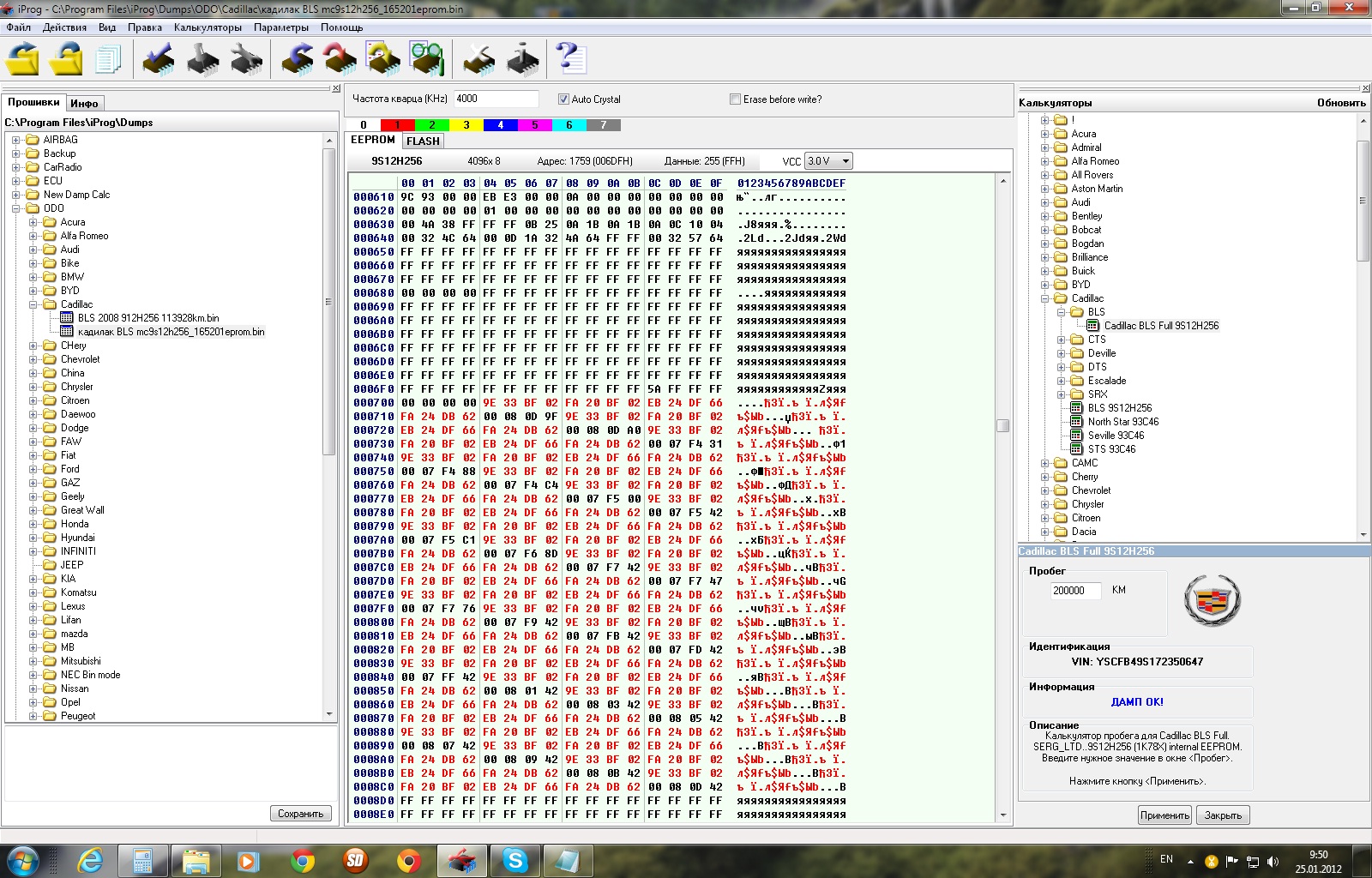Image resolution: width=1372 pixels, height=878 pixels.
Task: Open the Параметры menu
Action: coord(281,27)
